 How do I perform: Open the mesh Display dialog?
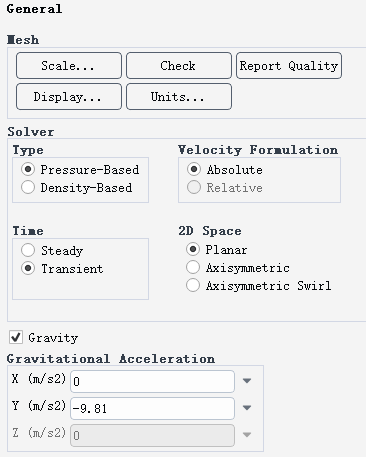pyautogui.click(x=69, y=96)
